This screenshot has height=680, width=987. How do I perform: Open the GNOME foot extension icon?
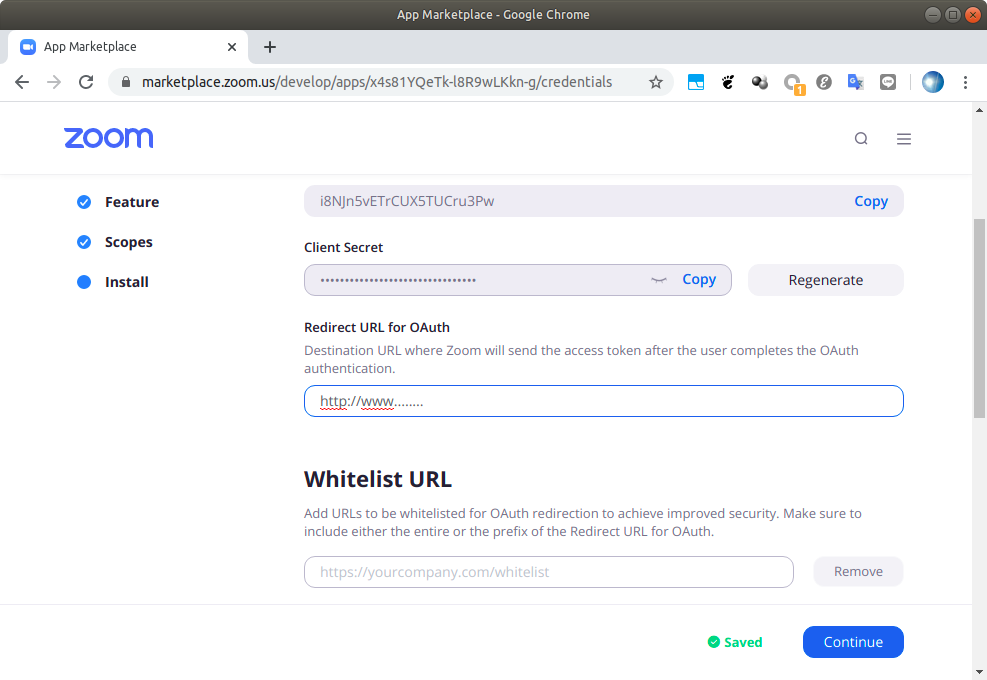(x=728, y=82)
